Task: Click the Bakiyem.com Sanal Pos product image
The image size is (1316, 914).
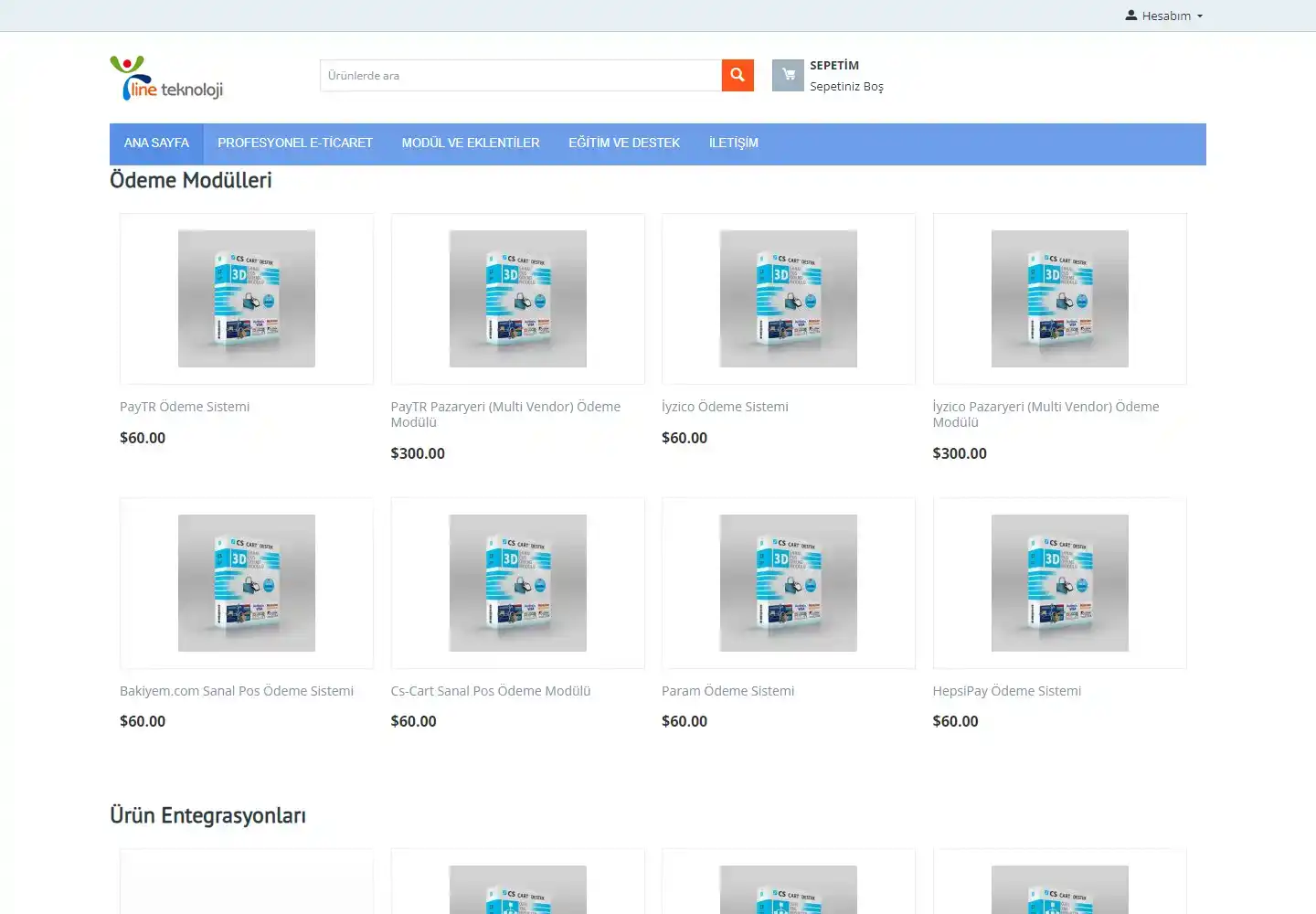Action: 247,583
